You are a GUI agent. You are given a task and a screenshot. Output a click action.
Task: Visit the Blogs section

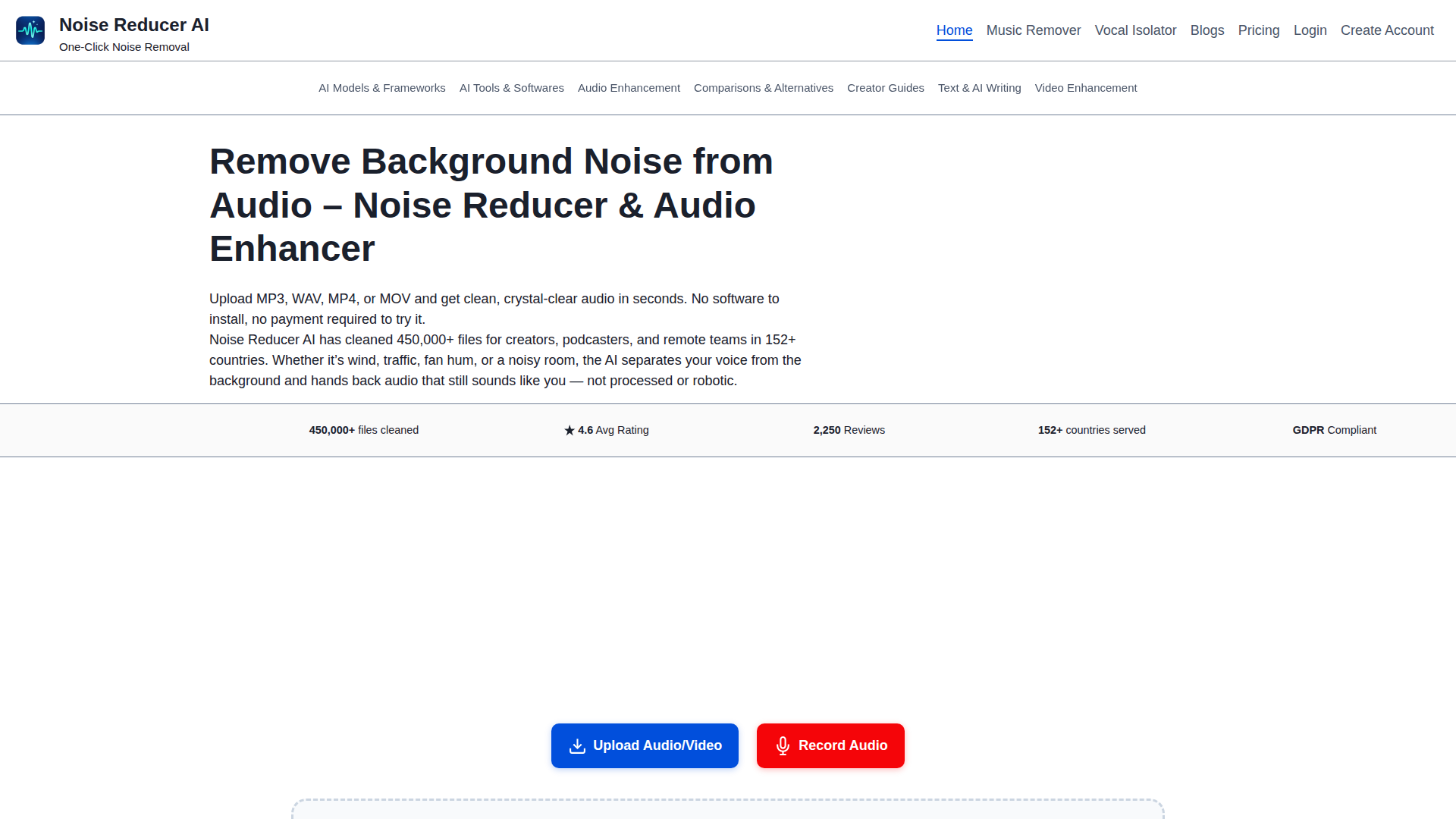coord(1207,30)
